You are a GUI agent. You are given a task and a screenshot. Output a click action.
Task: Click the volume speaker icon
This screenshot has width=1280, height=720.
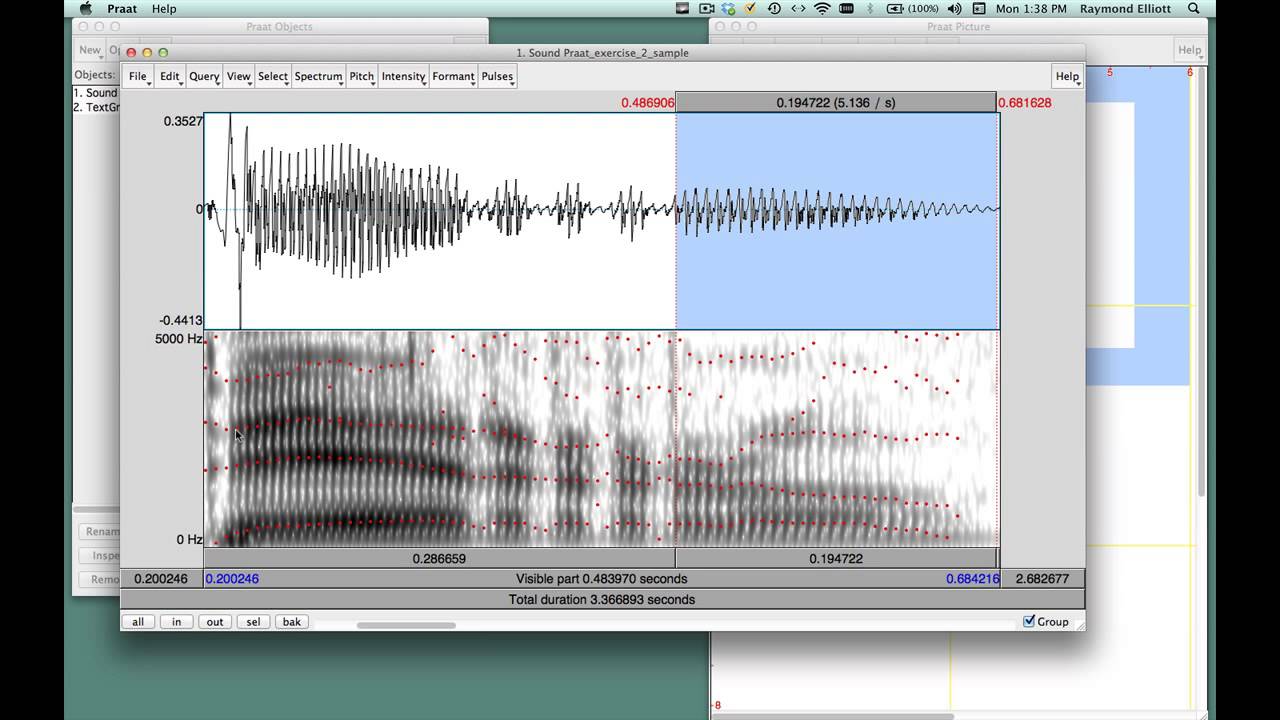(954, 8)
